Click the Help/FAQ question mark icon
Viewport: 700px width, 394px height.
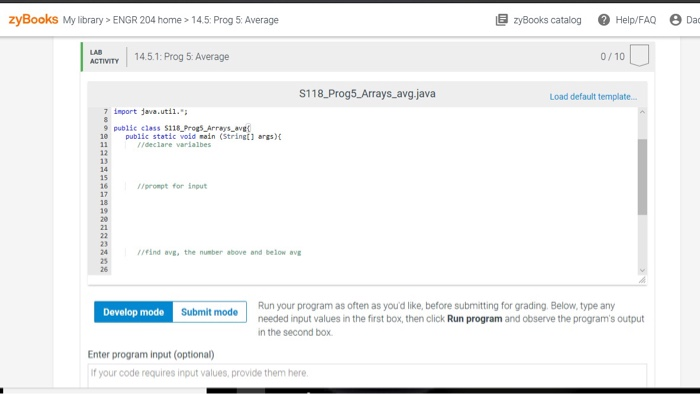pos(604,20)
